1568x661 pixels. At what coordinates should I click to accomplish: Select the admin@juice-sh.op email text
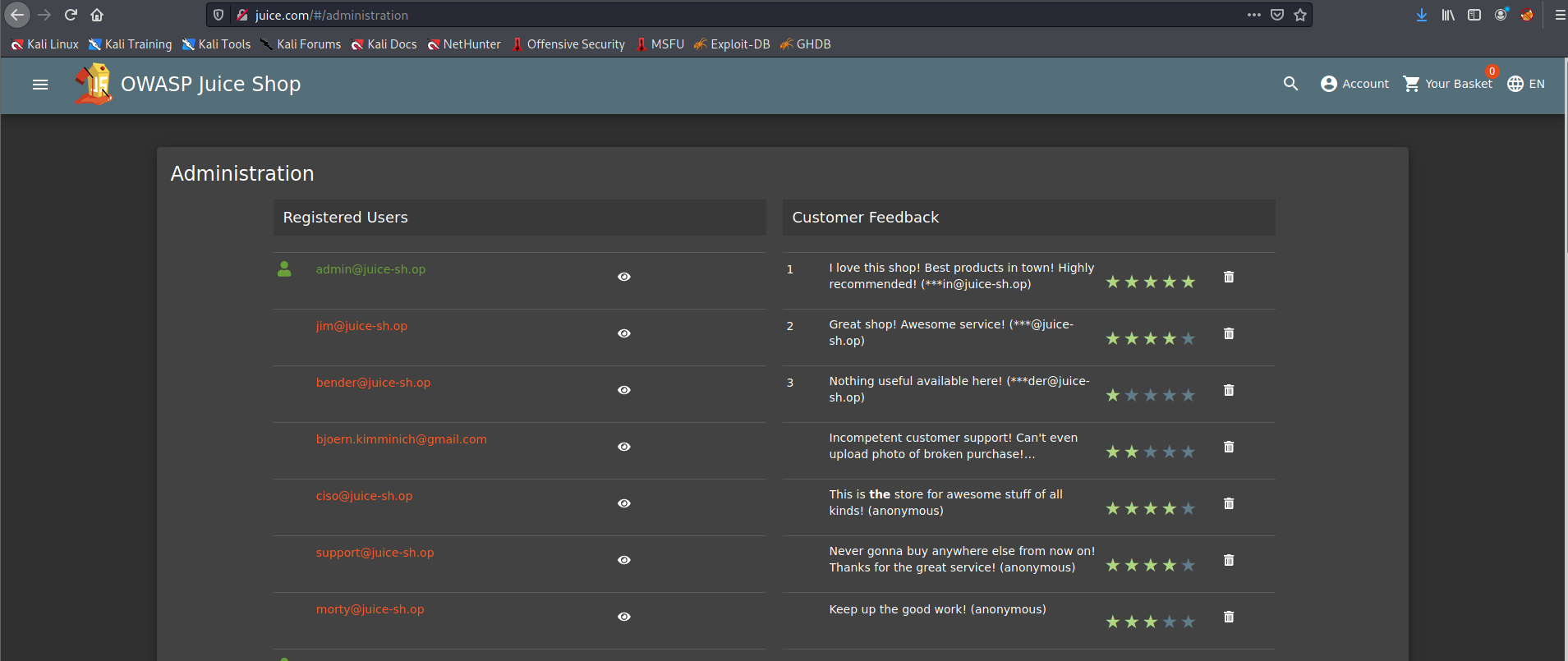[x=370, y=269]
